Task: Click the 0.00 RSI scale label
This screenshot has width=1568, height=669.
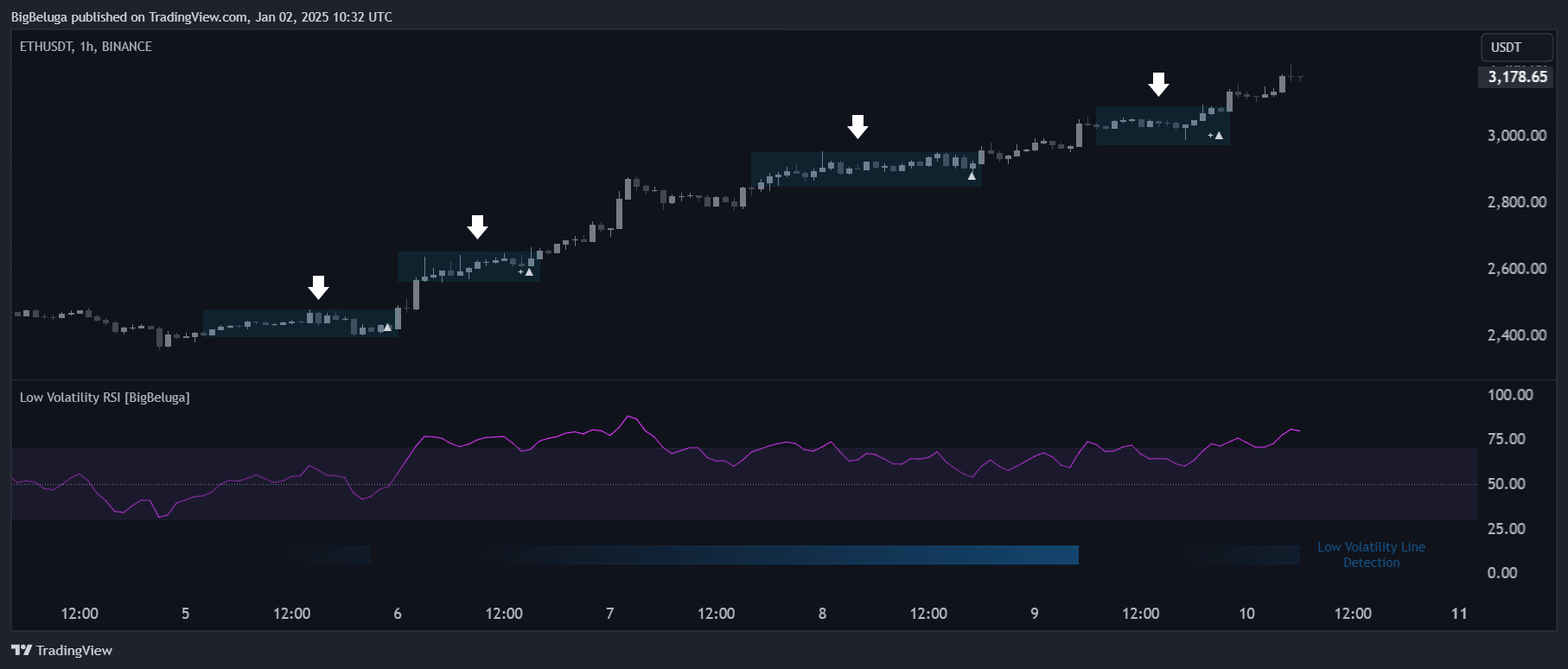Action: coord(1501,573)
